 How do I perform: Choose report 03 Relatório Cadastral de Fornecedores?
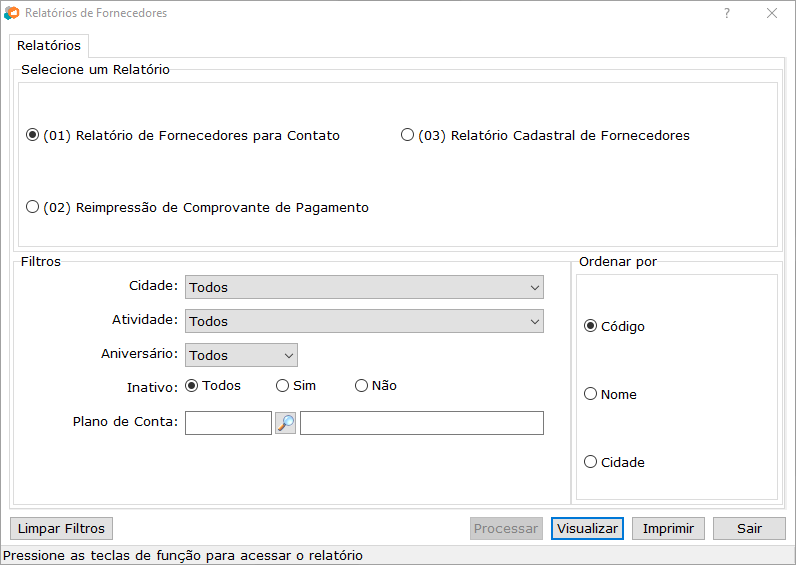click(407, 135)
